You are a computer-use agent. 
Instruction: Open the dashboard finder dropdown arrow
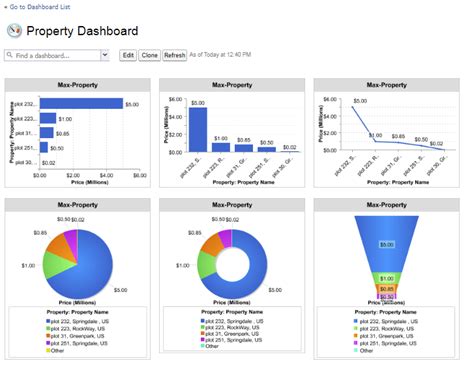click(105, 55)
